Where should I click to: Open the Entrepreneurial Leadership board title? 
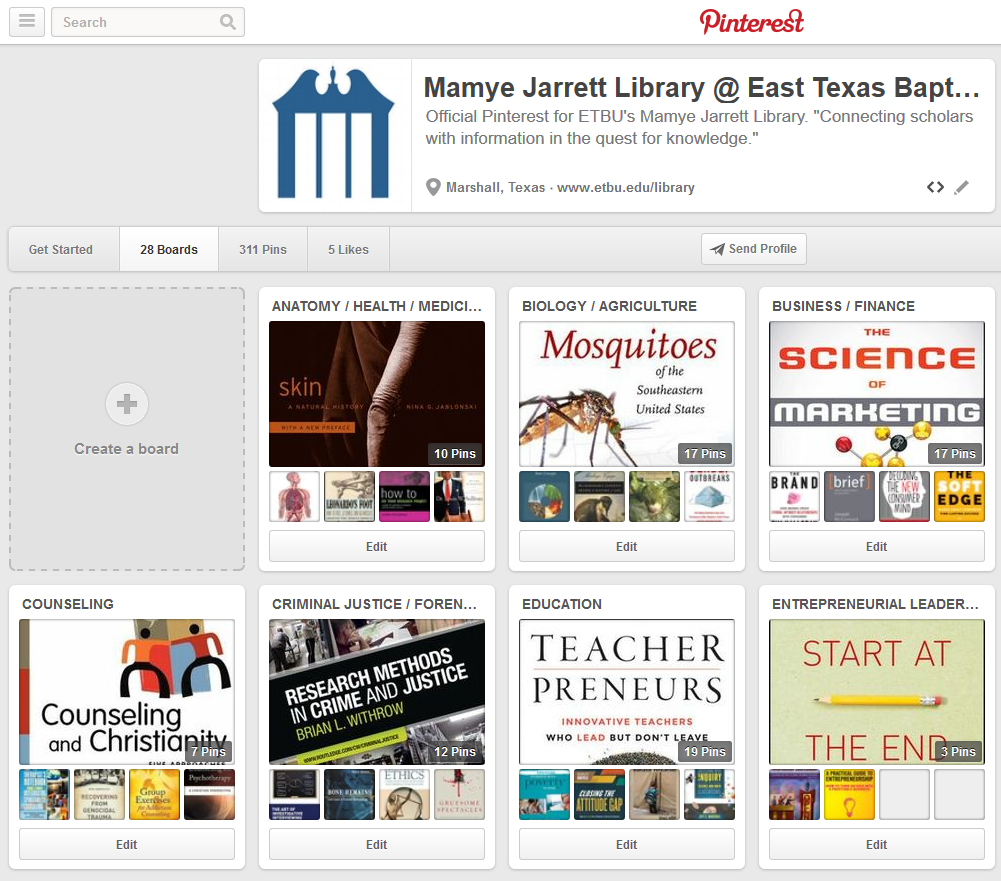875,605
